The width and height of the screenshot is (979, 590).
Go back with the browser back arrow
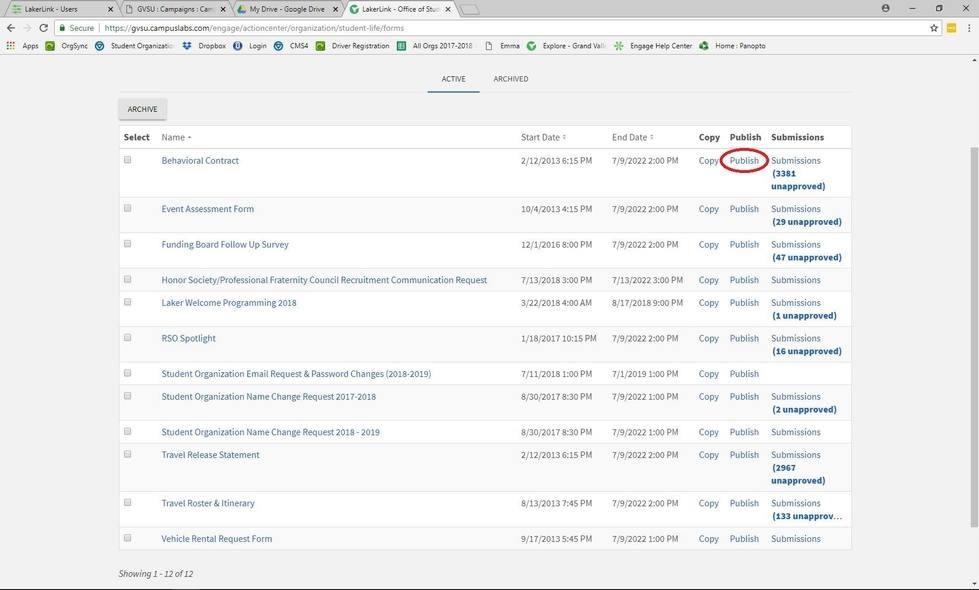coord(11,28)
